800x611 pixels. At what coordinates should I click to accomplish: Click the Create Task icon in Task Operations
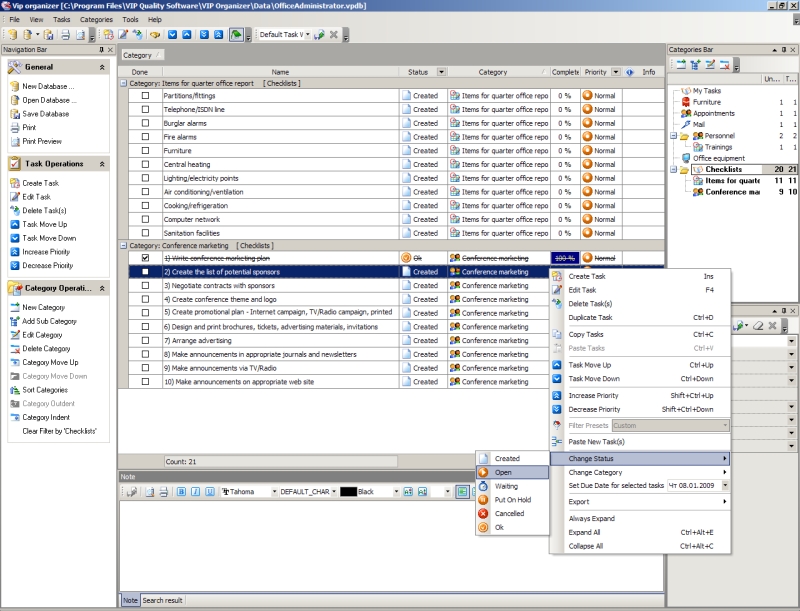pos(14,183)
